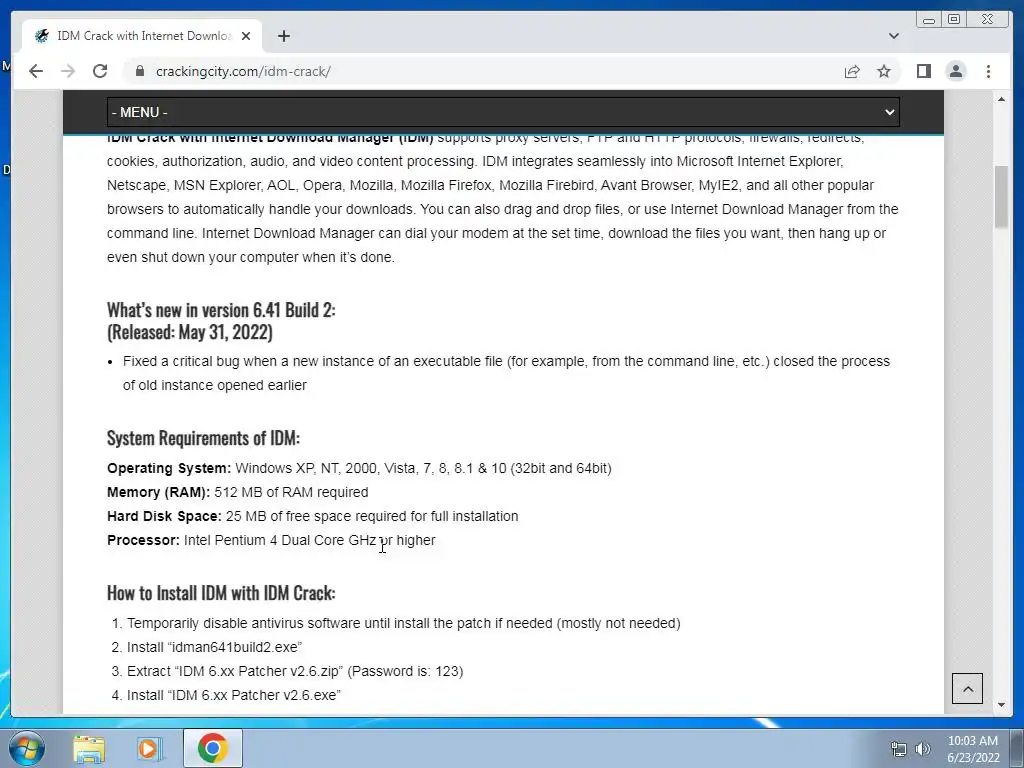The image size is (1024, 768).
Task: Open the Windows Start menu
Action: (x=26, y=748)
